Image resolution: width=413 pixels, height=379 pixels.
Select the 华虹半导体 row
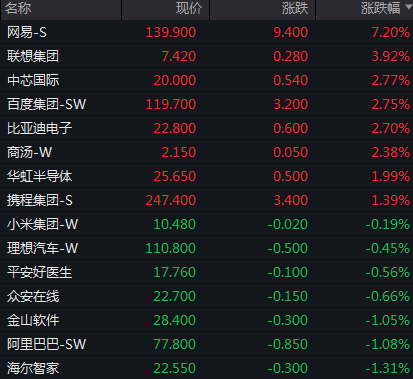[x=206, y=176]
